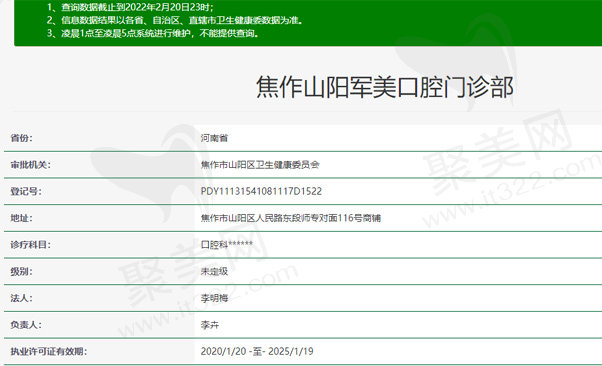Click registration number PDY11131541081117D1522

click(x=261, y=191)
